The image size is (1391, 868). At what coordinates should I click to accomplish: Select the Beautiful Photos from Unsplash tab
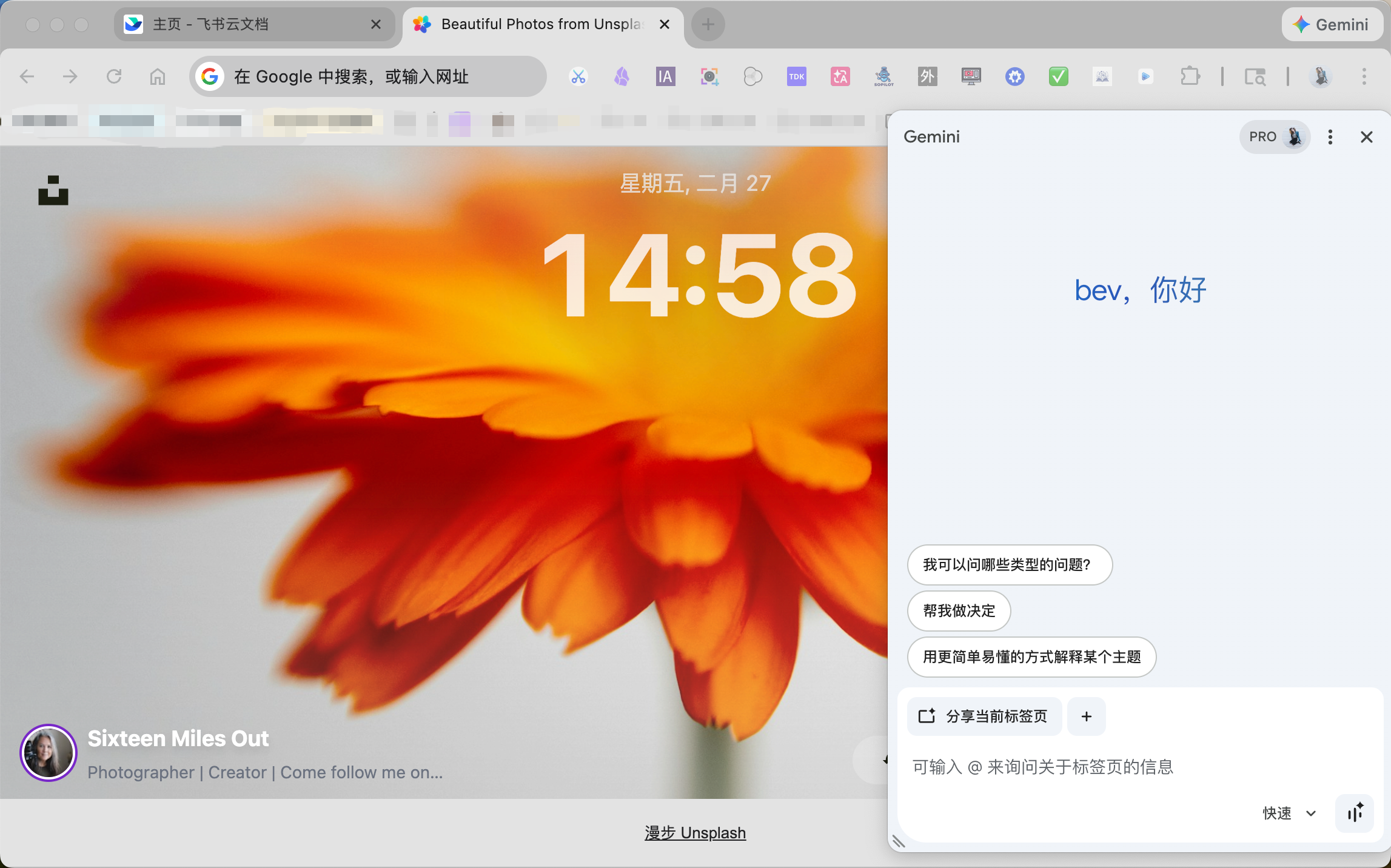click(534, 24)
